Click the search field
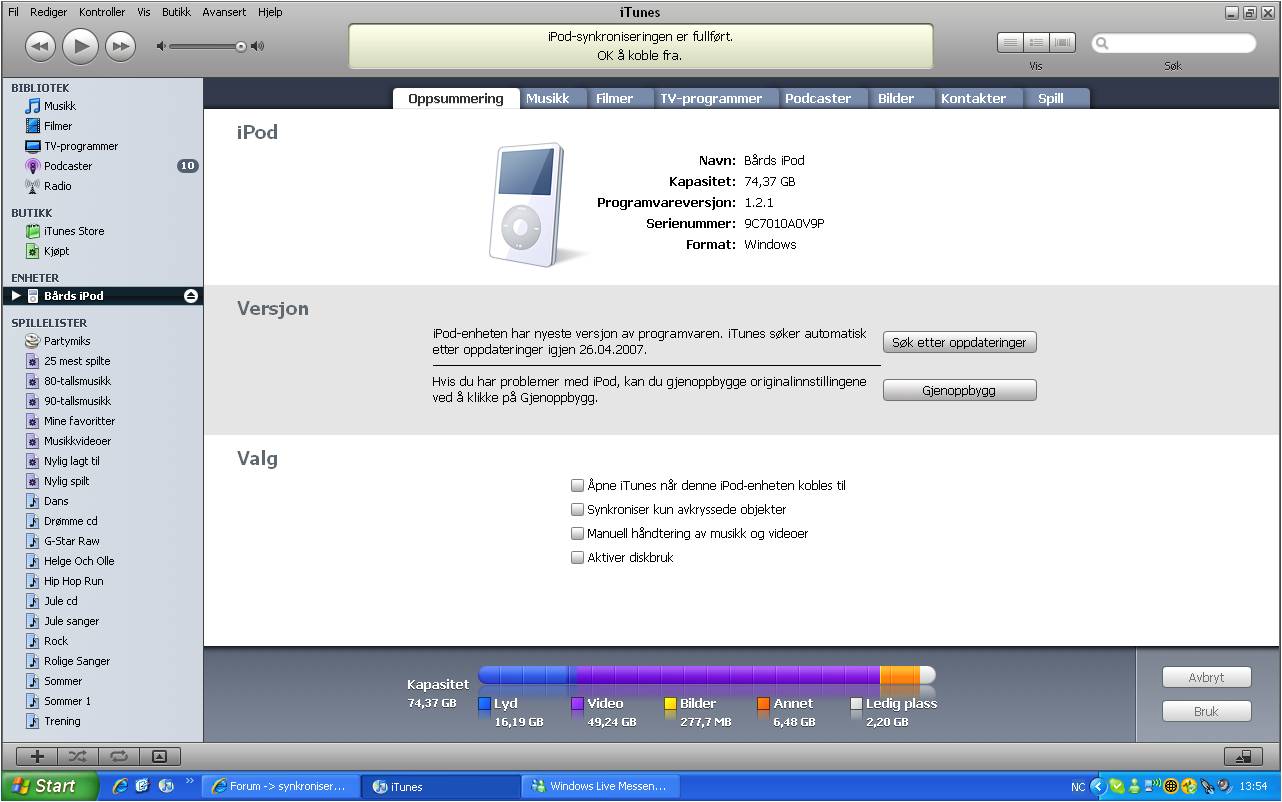The height and width of the screenshot is (802, 1282). coord(1174,43)
